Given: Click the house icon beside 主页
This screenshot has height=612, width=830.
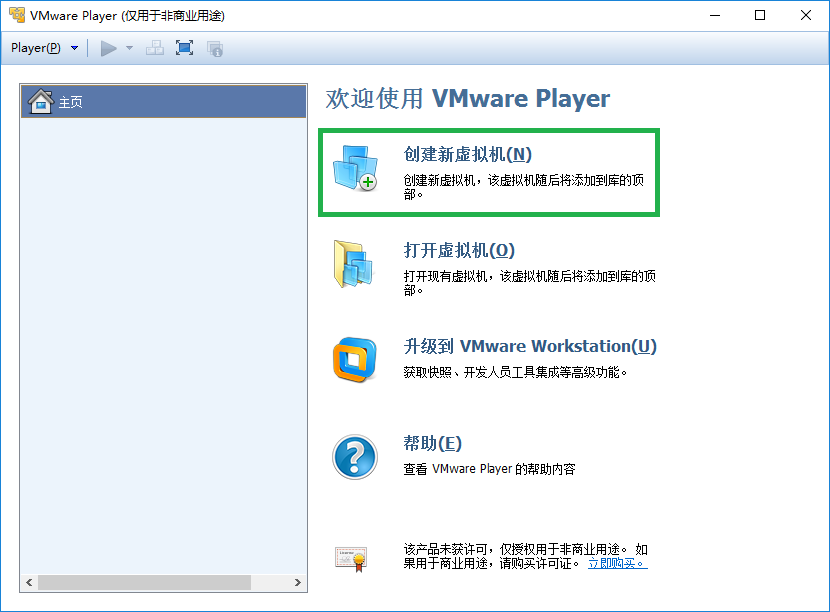Looking at the screenshot, I should 41,101.
